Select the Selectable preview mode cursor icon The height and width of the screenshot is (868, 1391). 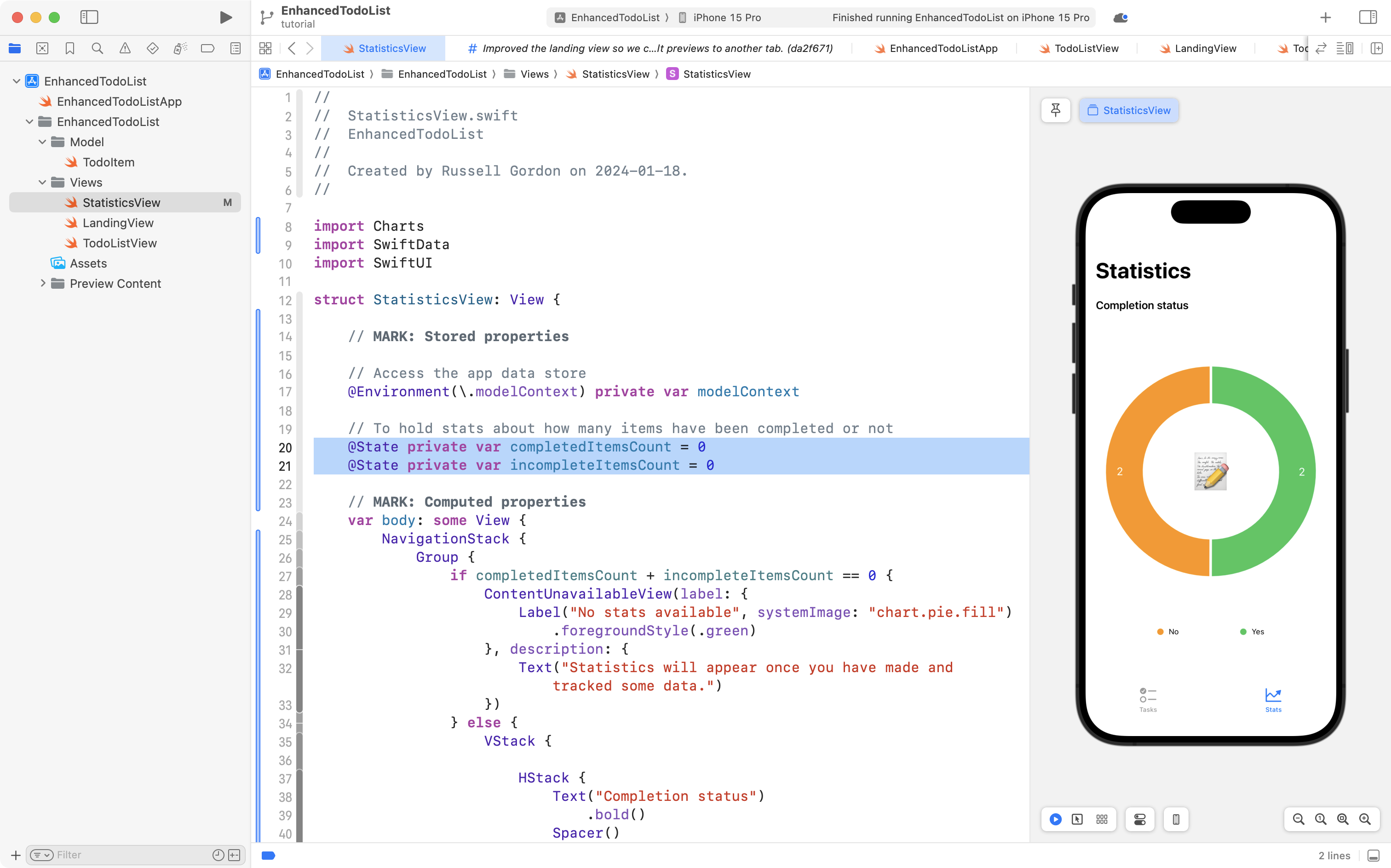click(1077, 819)
